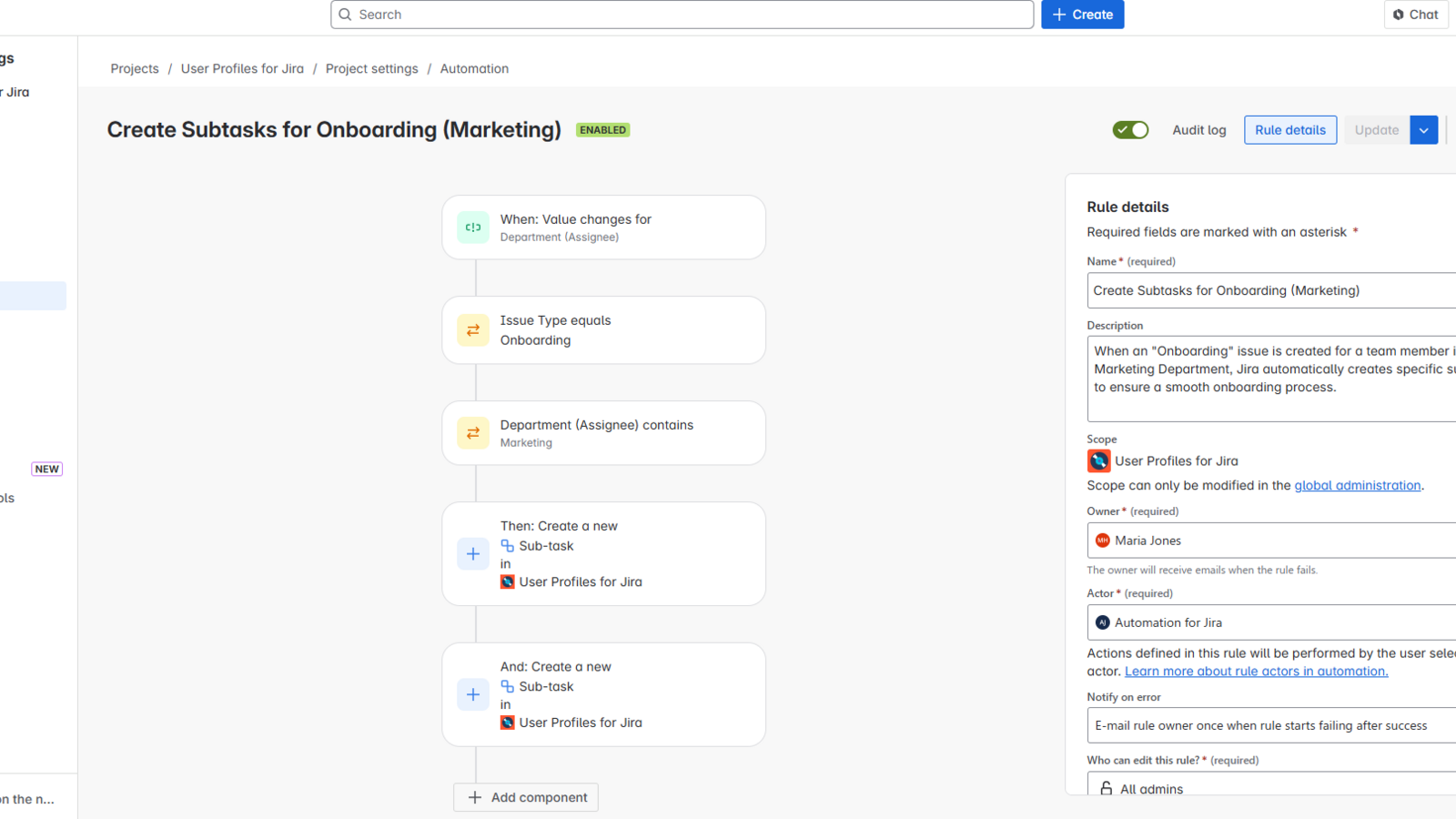1456x819 pixels.
Task: Click the rule Name input field
Action: (x=1272, y=290)
